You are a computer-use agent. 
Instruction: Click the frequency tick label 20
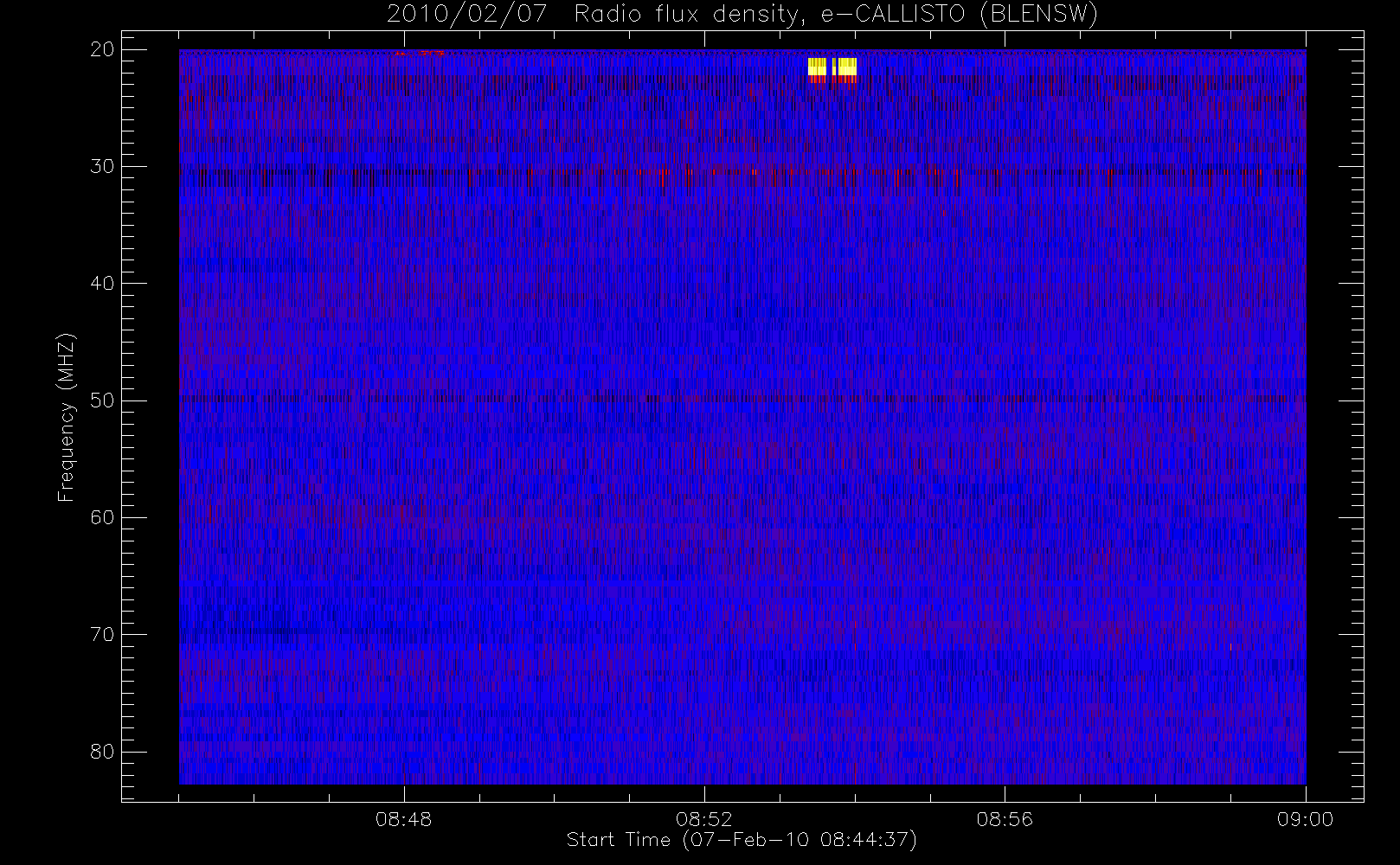[102, 49]
